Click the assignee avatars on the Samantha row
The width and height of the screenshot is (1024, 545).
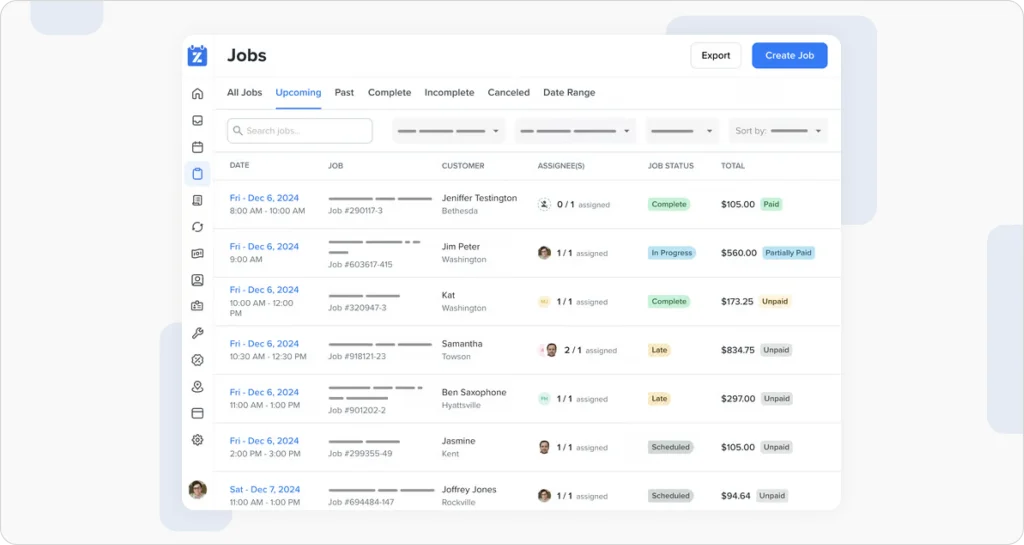pyautogui.click(x=548, y=350)
